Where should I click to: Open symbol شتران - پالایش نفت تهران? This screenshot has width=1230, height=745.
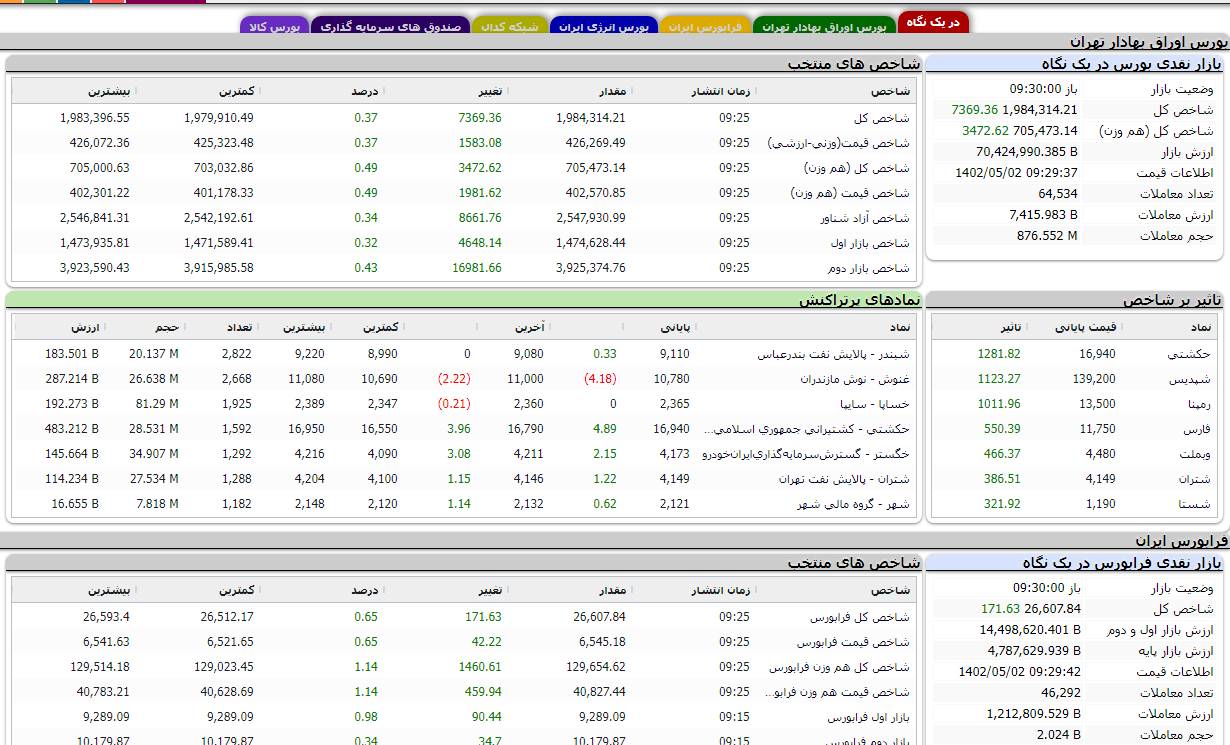845,479
